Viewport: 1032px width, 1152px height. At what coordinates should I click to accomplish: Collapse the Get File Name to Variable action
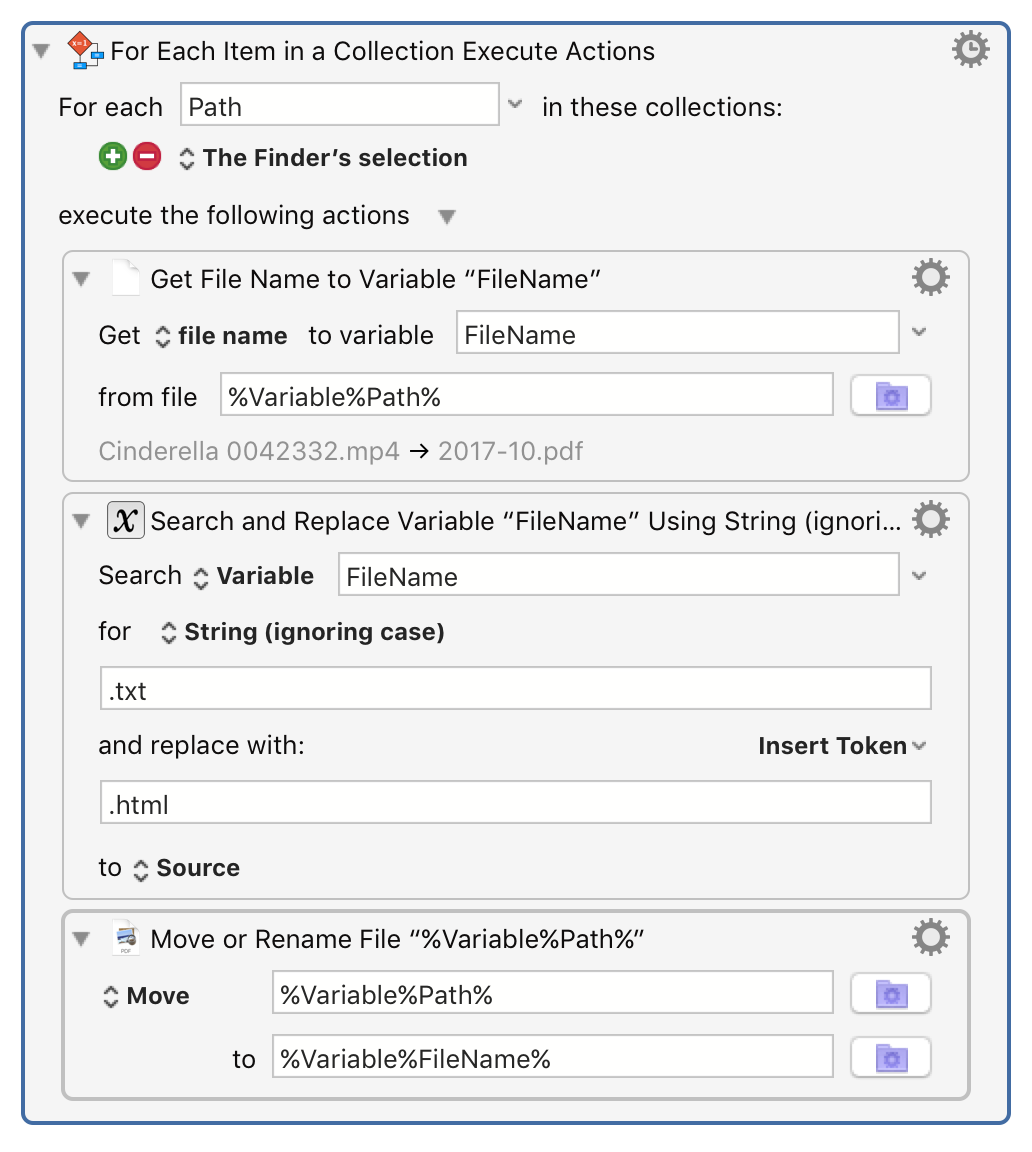(81, 279)
